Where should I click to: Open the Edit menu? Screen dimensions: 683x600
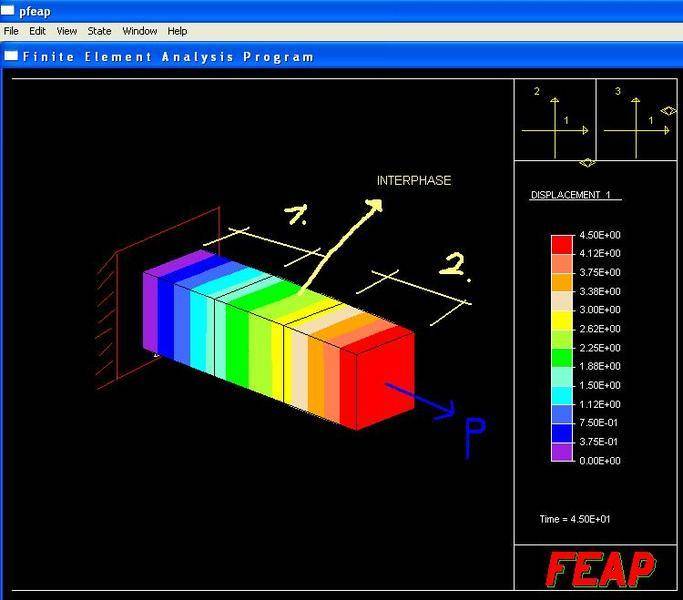pyautogui.click(x=37, y=31)
